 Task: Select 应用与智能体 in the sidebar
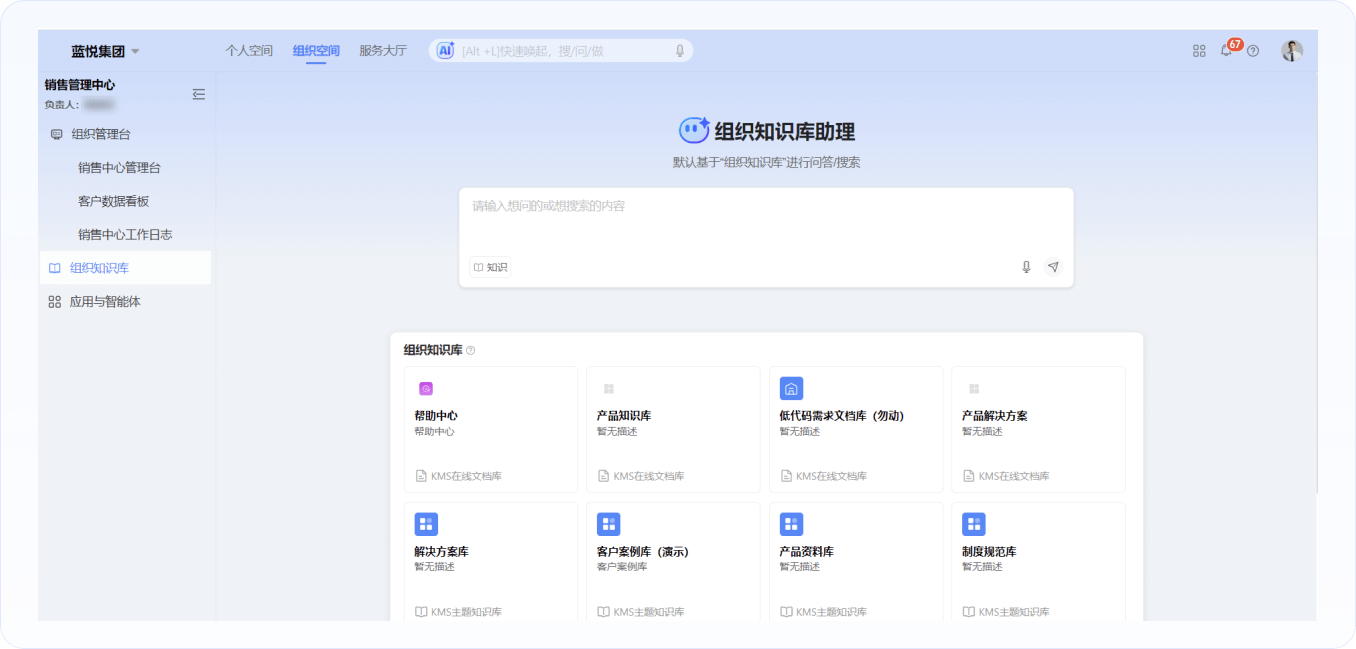[105, 301]
